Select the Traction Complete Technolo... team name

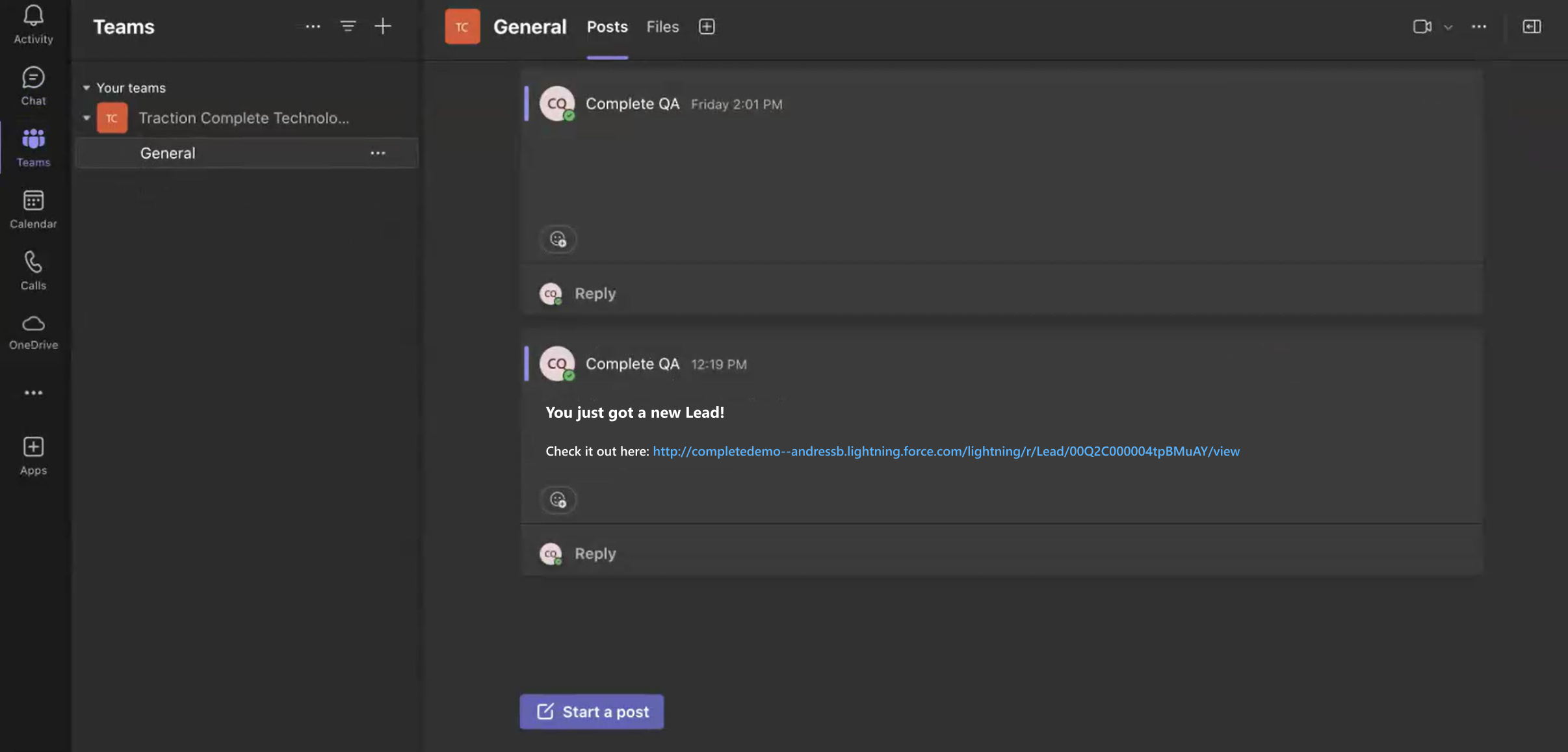point(244,118)
